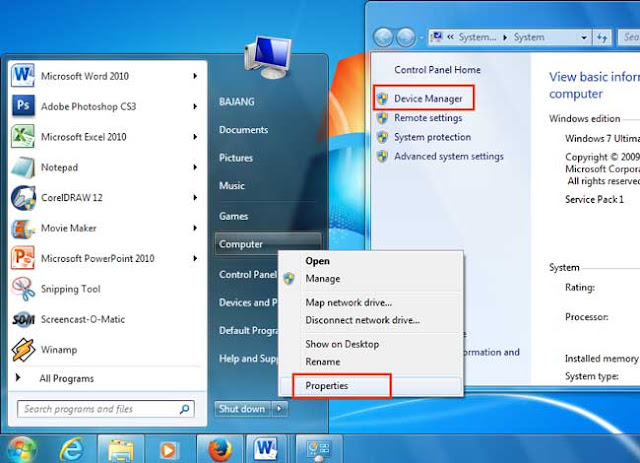Open the Shut down options arrow
This screenshot has height=463, width=640.
tap(280, 408)
